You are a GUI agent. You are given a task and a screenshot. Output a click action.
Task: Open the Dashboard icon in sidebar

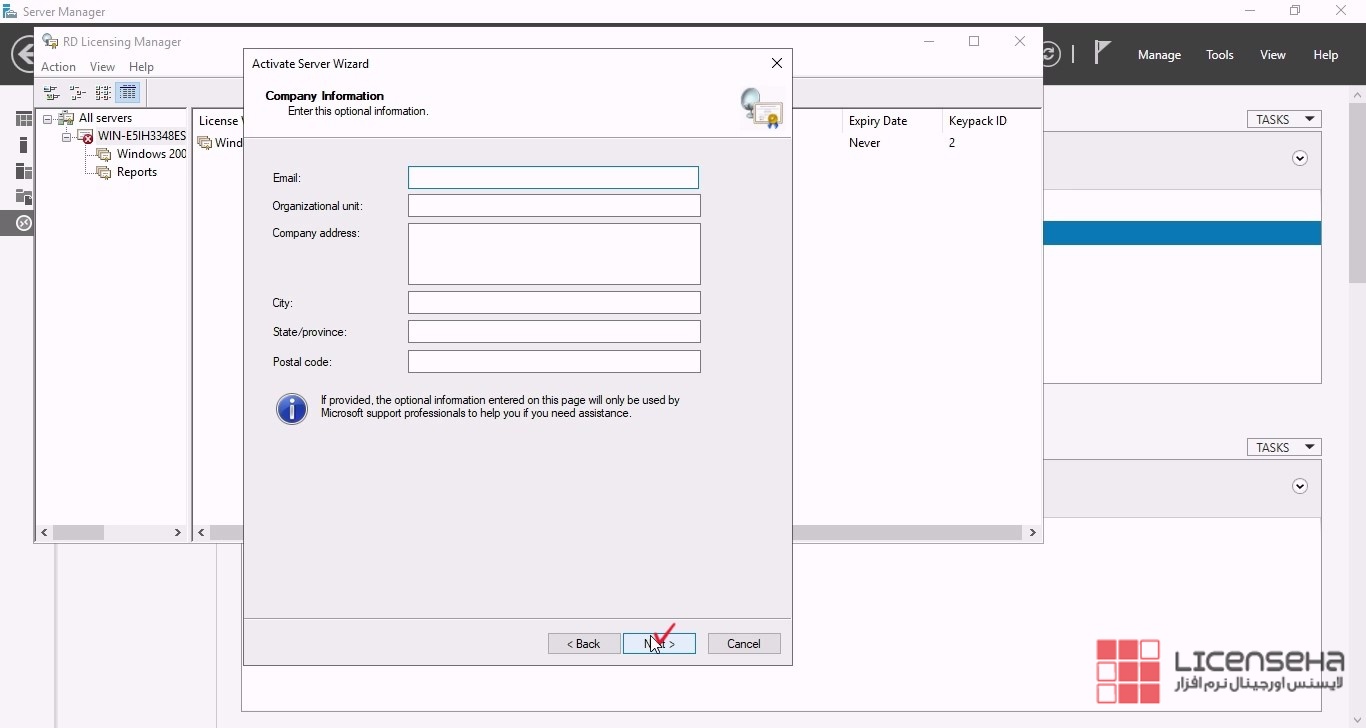[23, 119]
